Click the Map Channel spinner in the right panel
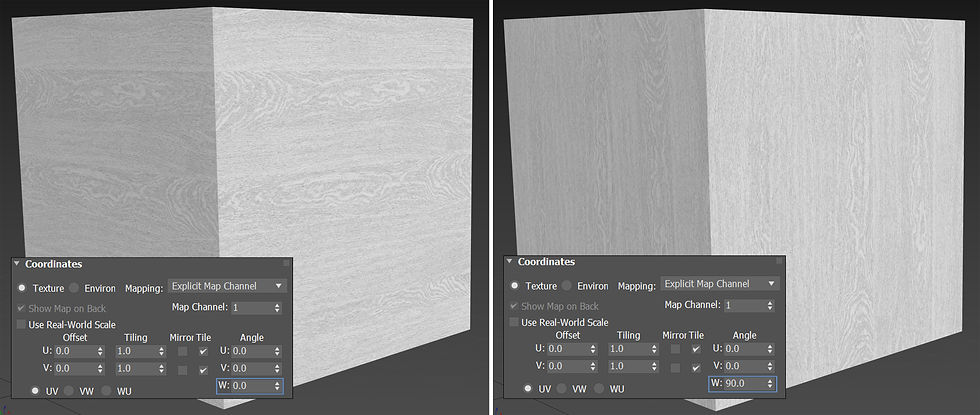The height and width of the screenshot is (415, 980). point(770,305)
